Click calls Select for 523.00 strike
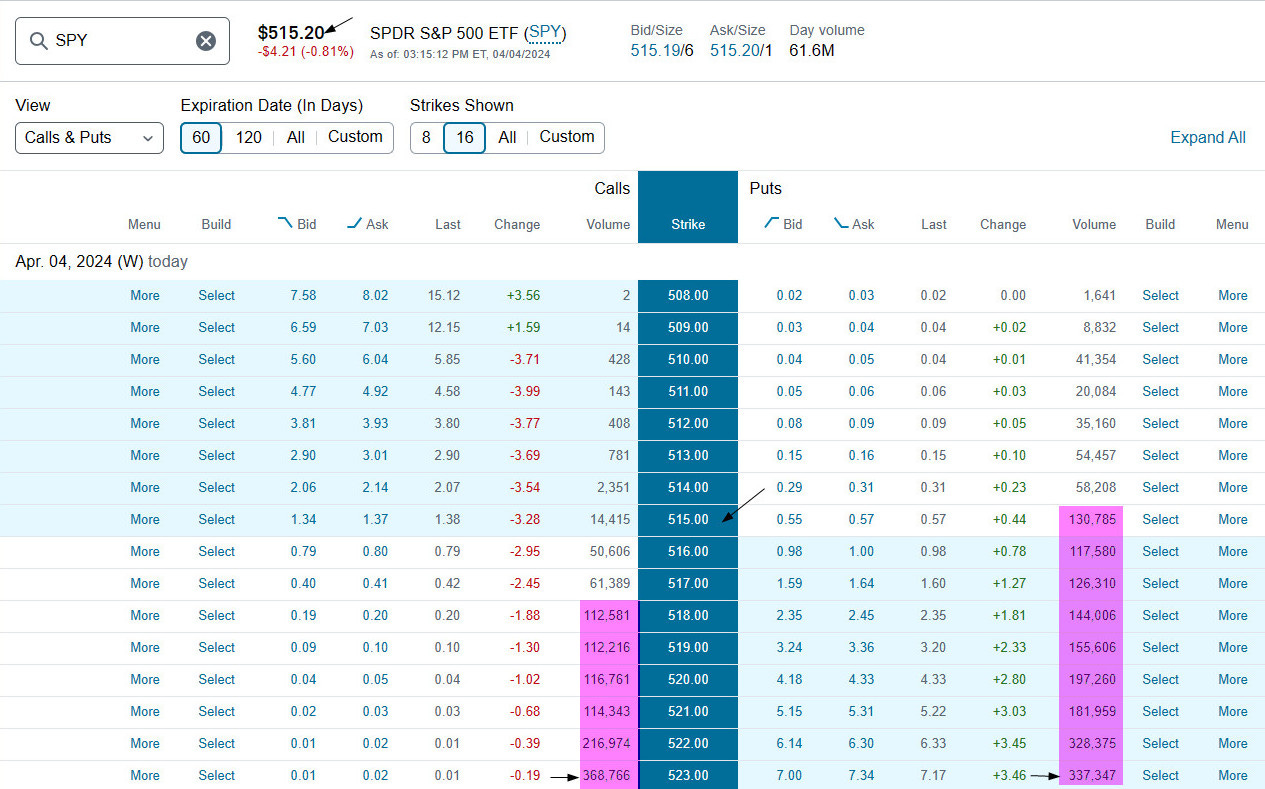Viewport: 1265px width, 789px height. pos(216,776)
